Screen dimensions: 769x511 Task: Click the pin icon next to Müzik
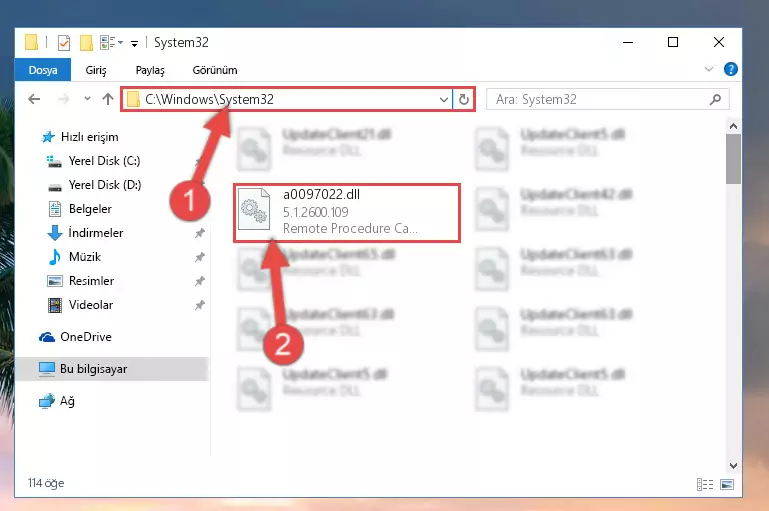pos(200,257)
